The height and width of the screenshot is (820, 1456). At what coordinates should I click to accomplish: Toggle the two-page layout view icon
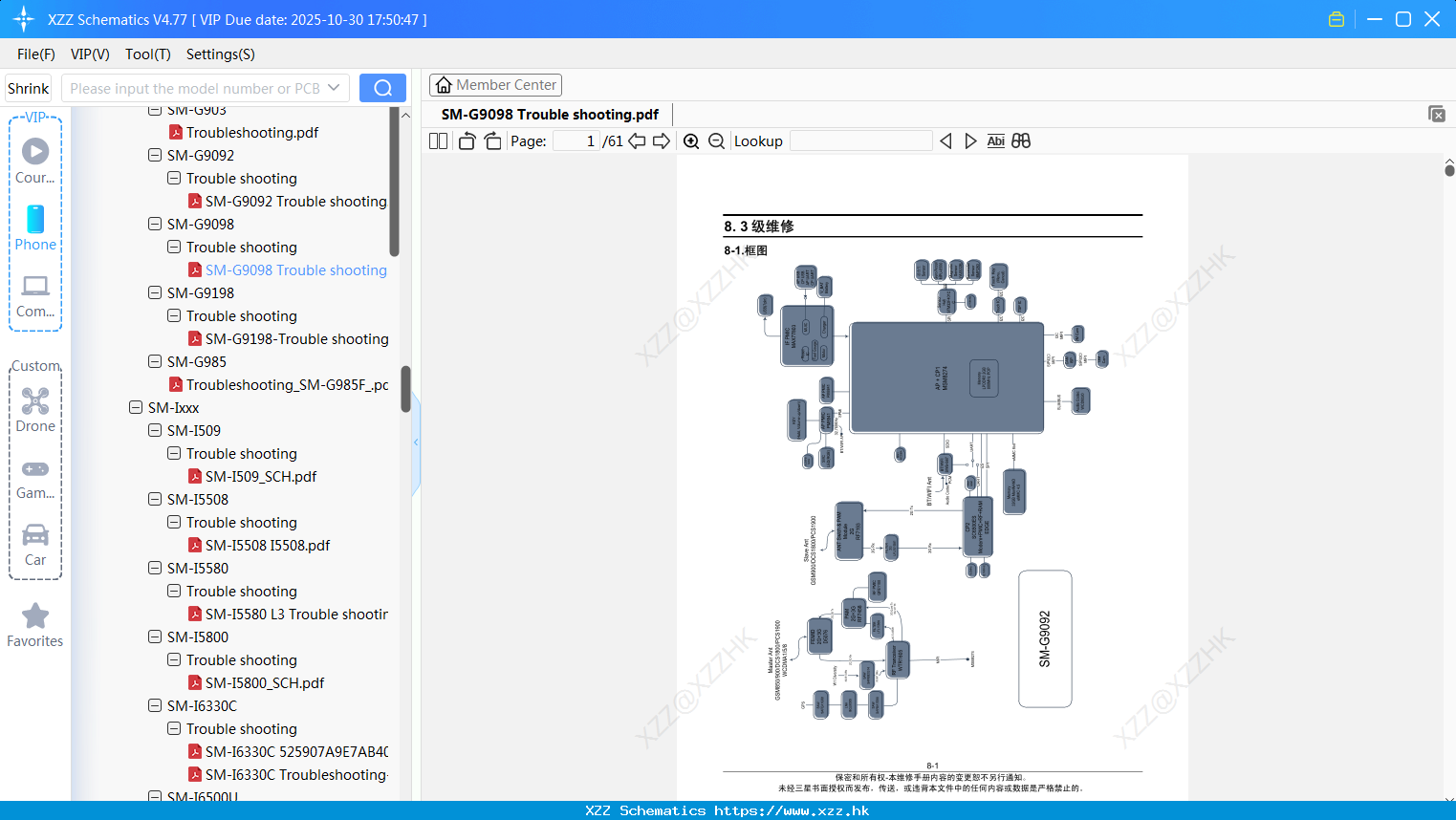(438, 141)
